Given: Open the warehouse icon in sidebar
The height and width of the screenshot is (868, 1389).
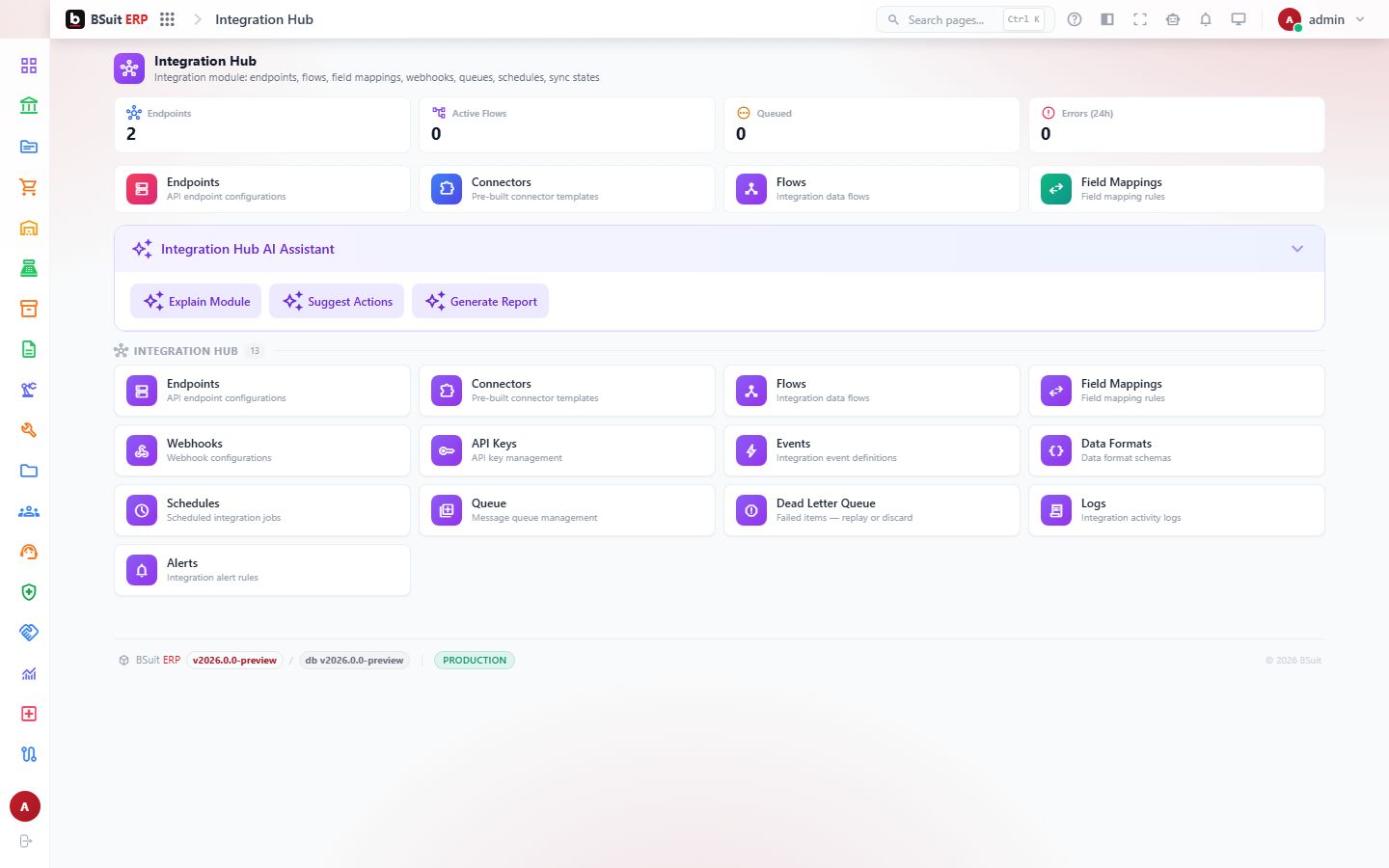Looking at the screenshot, I should [29, 228].
